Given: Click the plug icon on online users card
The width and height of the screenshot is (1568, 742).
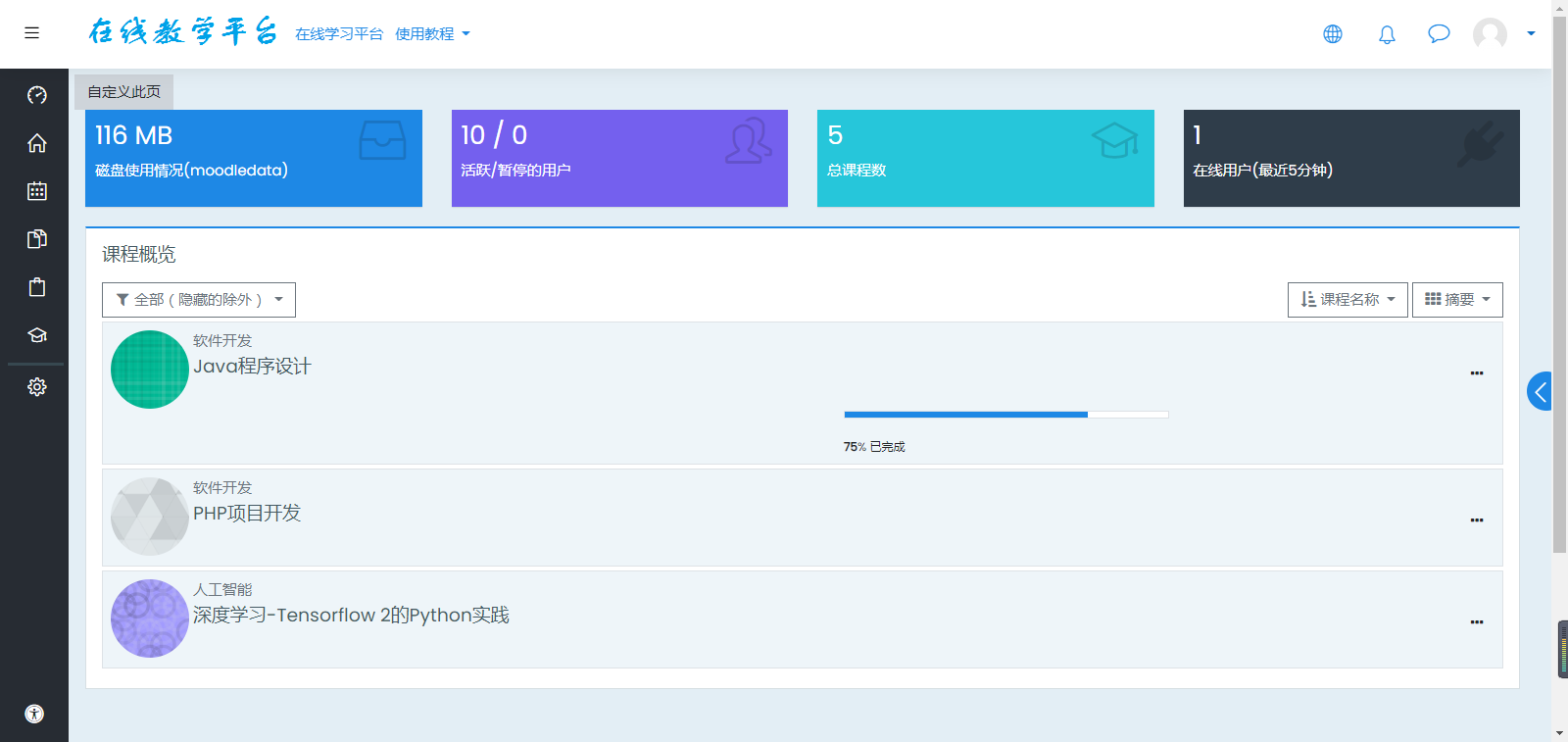Looking at the screenshot, I should (x=1481, y=143).
